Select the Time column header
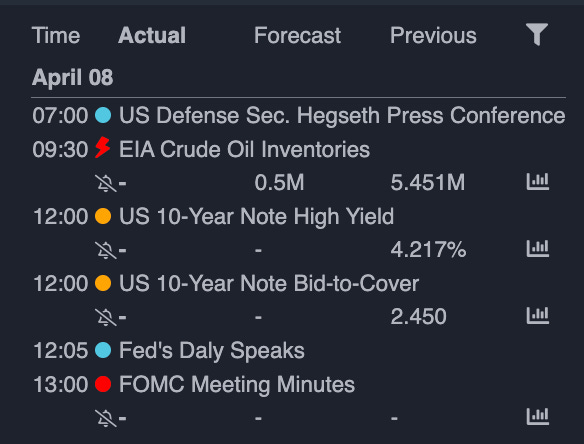The height and width of the screenshot is (444, 584). (56, 35)
